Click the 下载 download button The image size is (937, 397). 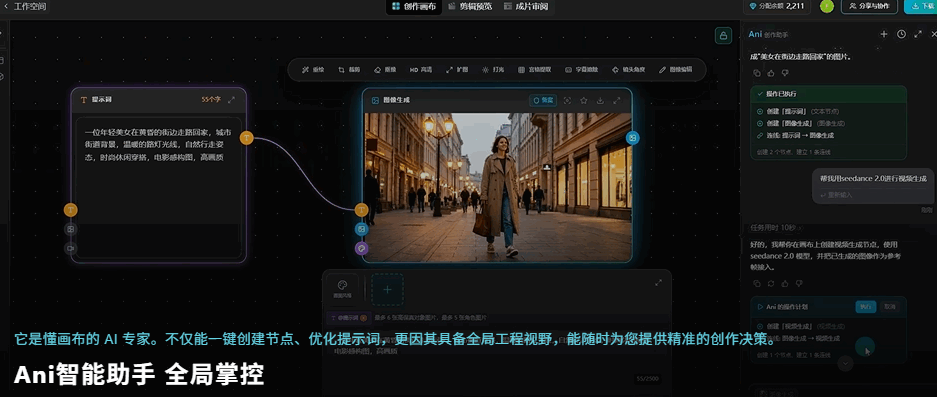point(921,7)
